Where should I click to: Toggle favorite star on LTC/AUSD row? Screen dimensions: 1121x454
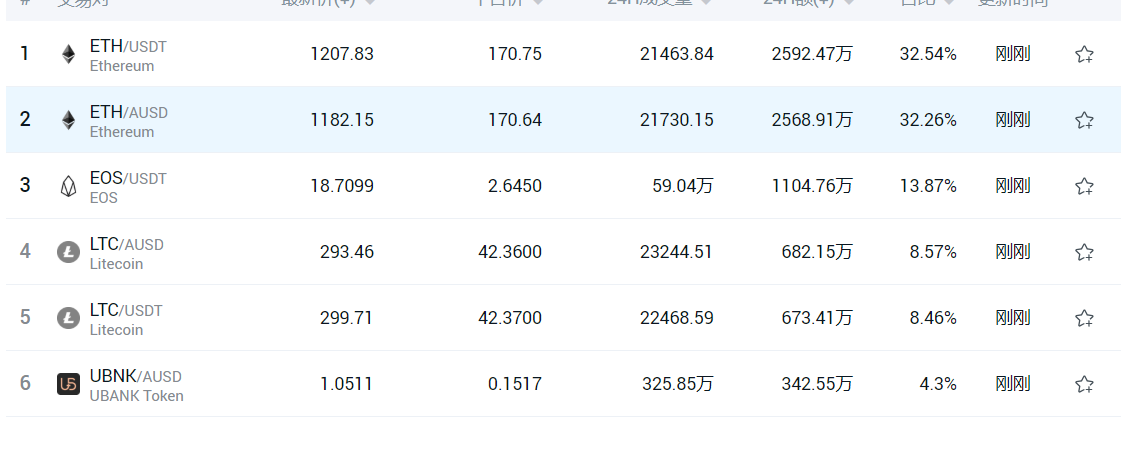(1084, 252)
